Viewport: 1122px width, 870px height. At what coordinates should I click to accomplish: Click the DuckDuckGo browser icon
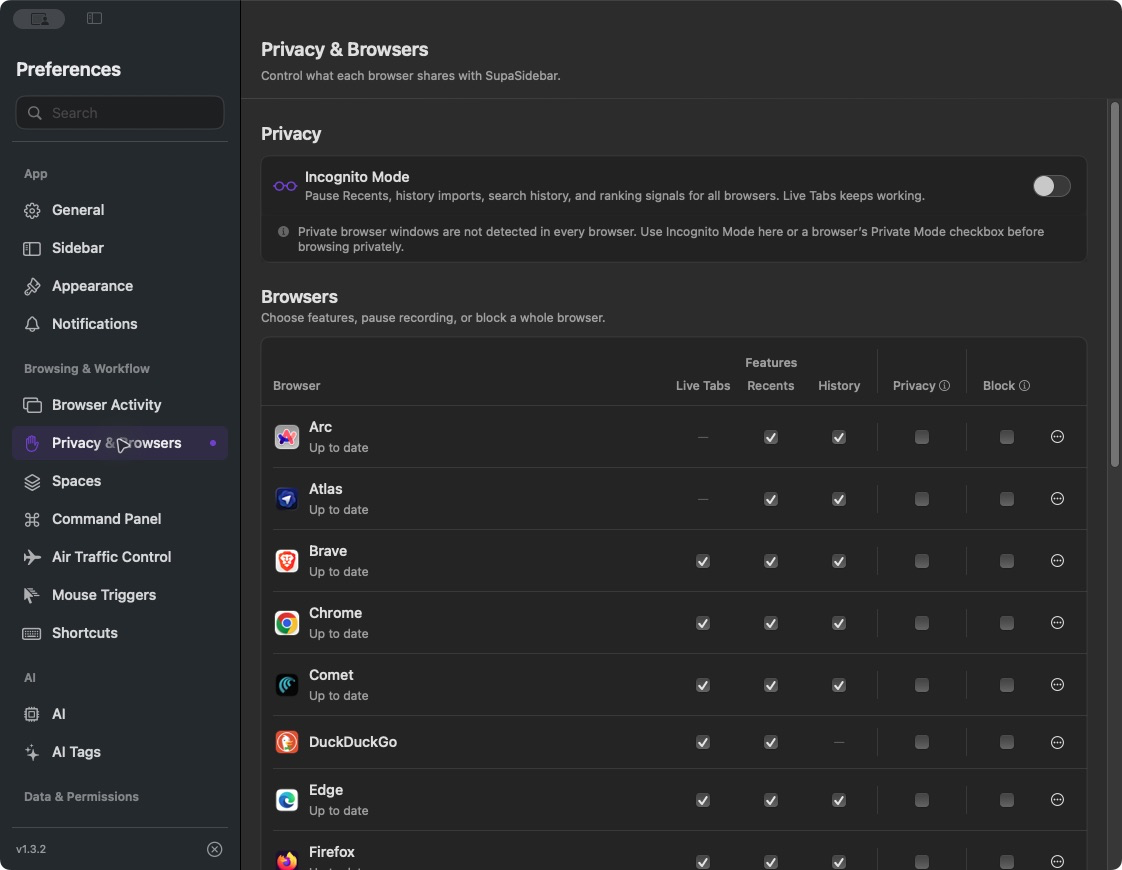click(287, 742)
